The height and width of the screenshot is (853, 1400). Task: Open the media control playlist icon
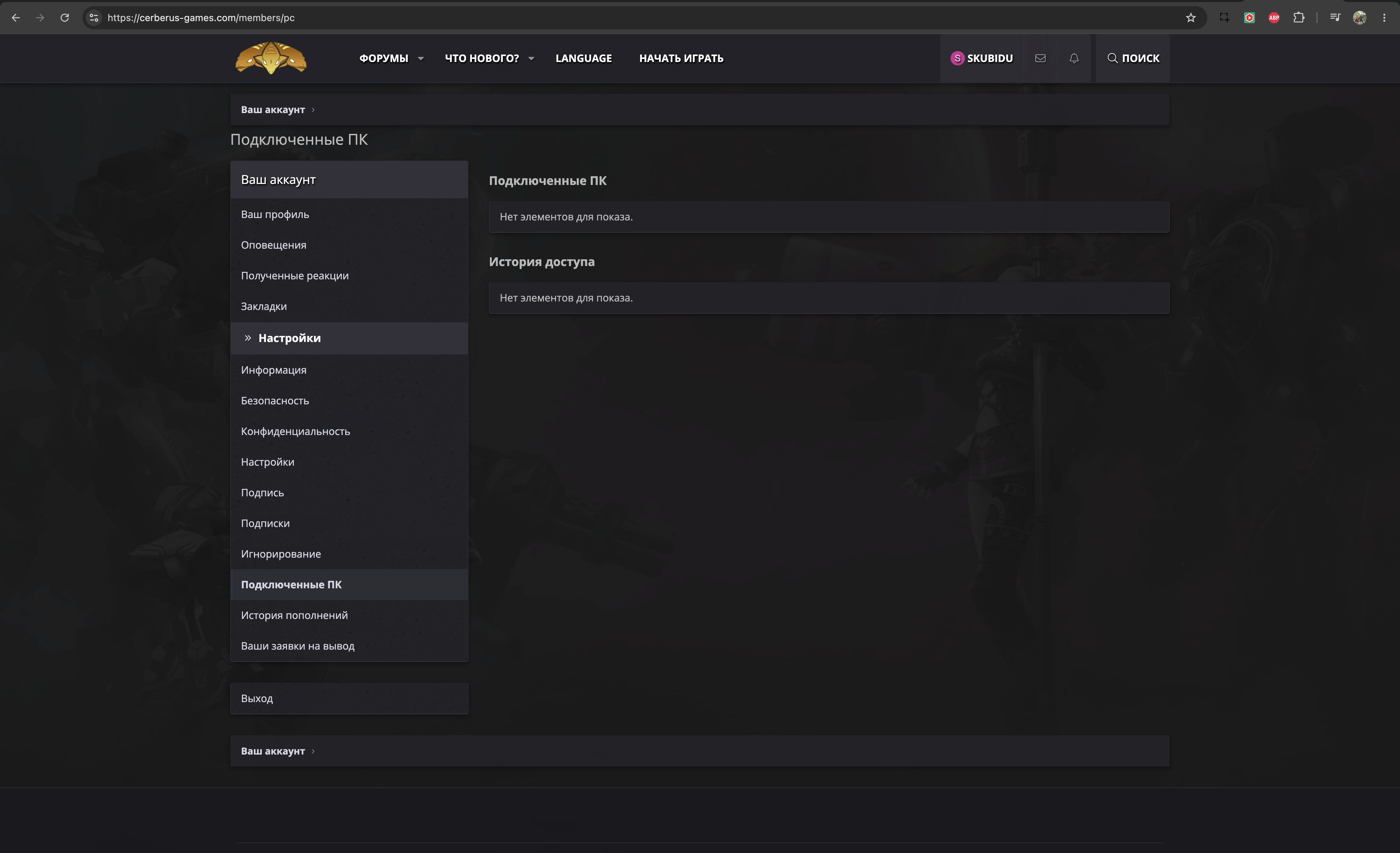tap(1335, 18)
